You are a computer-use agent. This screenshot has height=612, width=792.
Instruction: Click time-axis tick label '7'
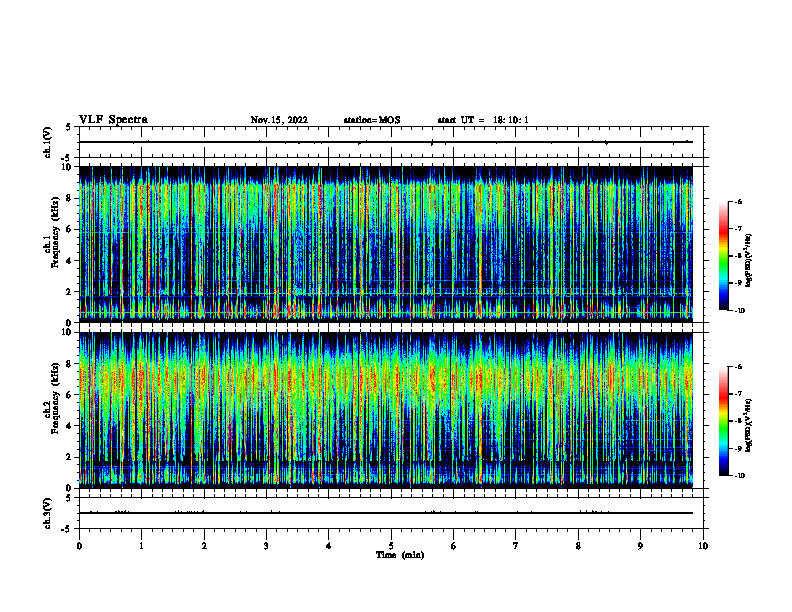point(516,546)
